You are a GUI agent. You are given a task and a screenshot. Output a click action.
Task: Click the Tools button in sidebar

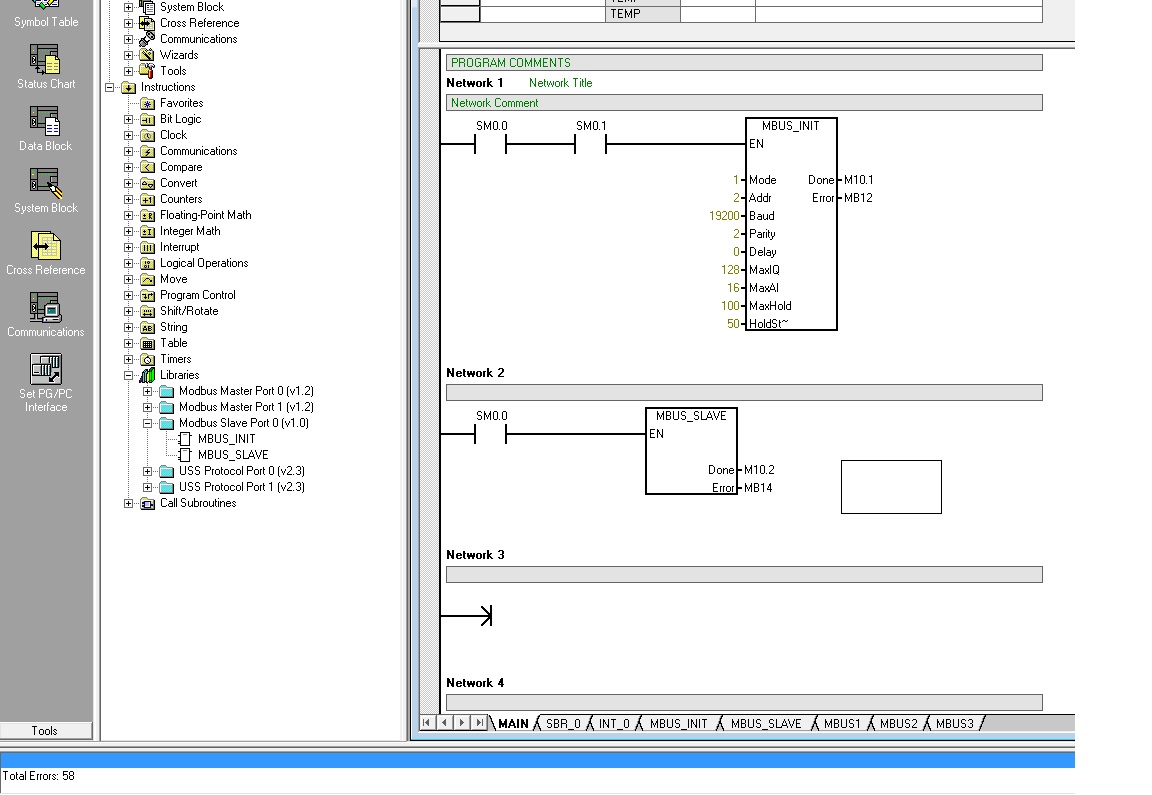coord(45,731)
